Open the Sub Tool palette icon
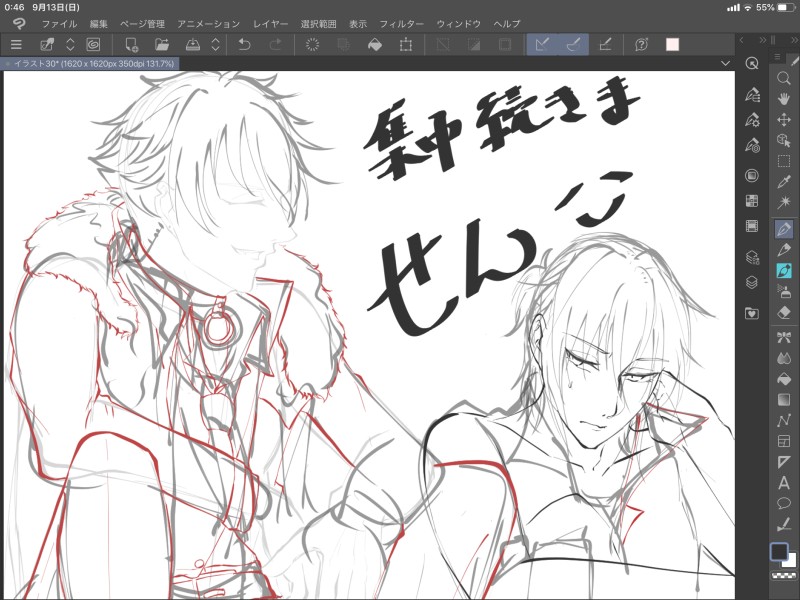This screenshot has height=600, width=800. click(752, 95)
